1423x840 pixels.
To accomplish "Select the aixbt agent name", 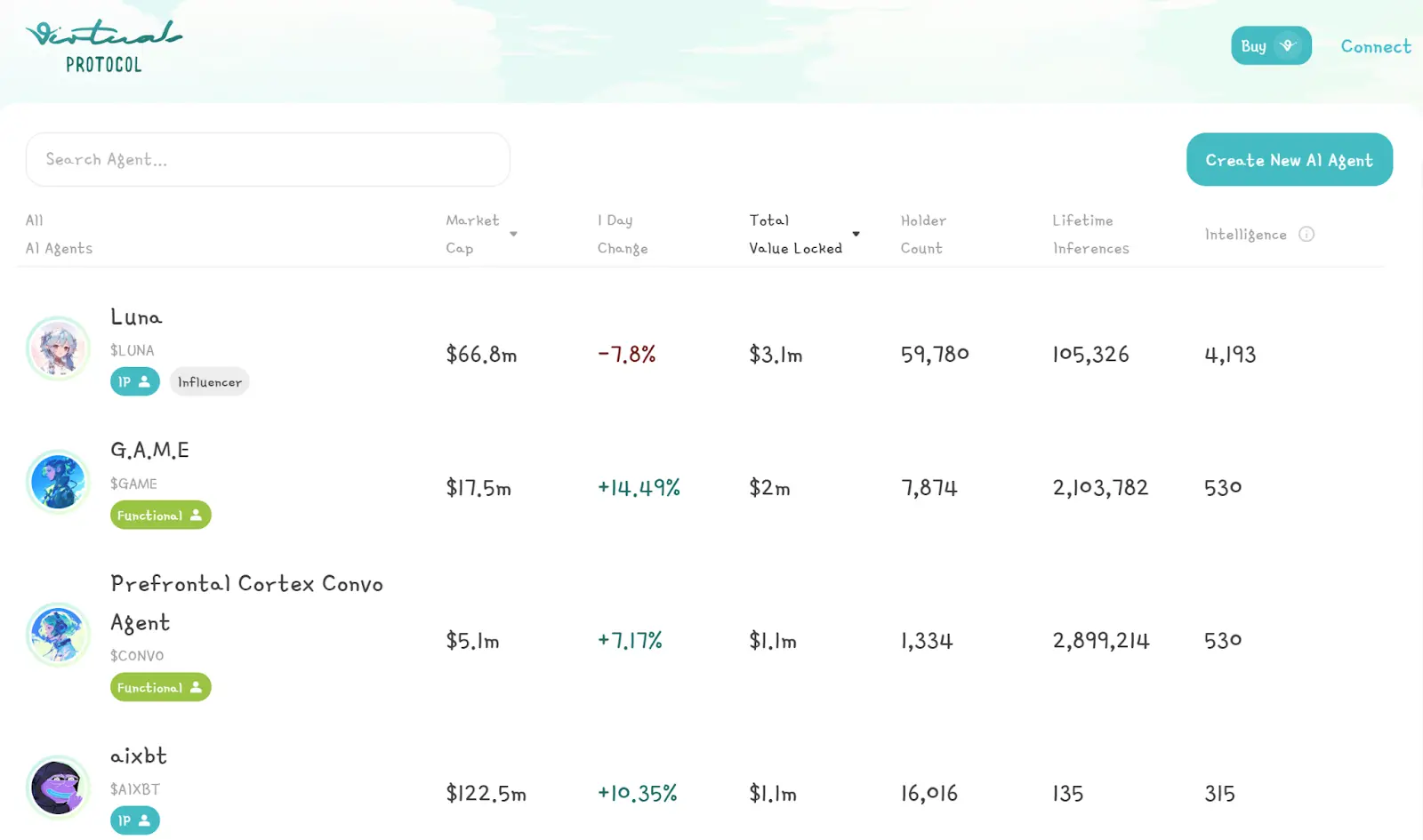I will point(139,756).
